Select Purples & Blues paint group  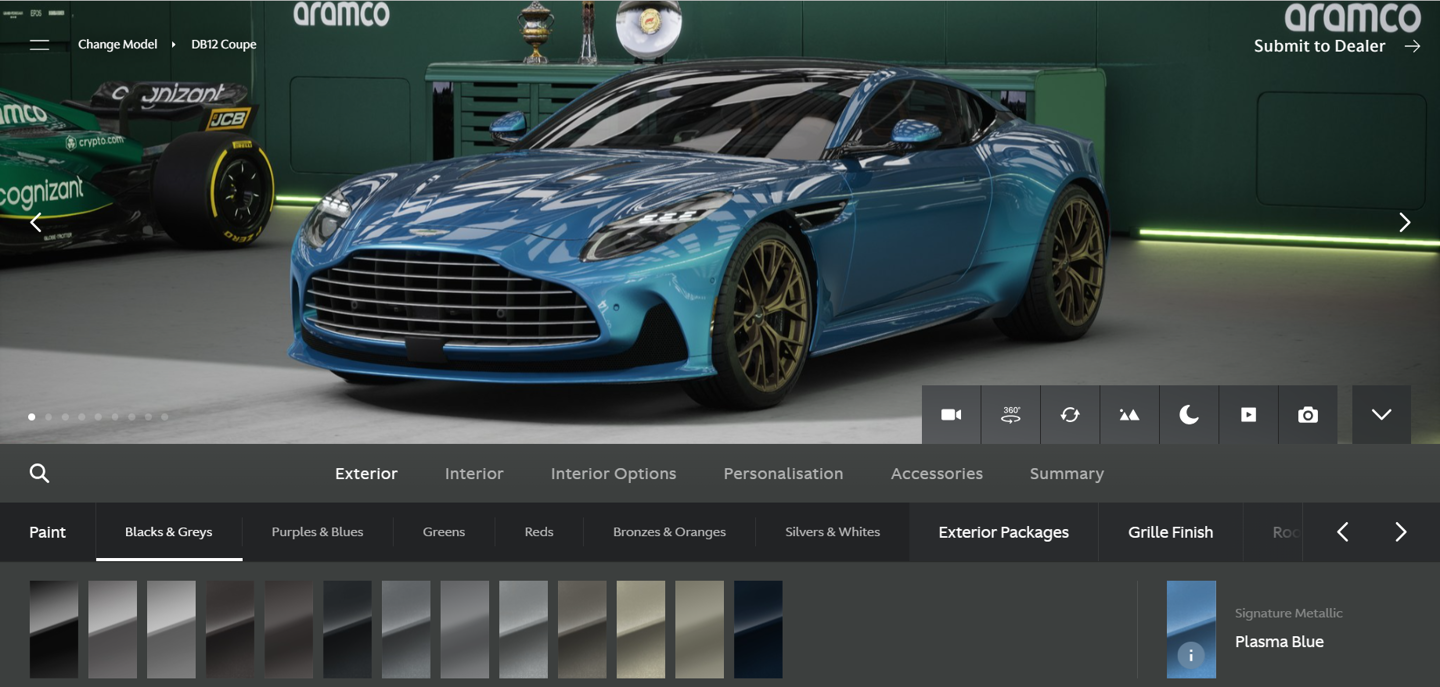[317, 532]
